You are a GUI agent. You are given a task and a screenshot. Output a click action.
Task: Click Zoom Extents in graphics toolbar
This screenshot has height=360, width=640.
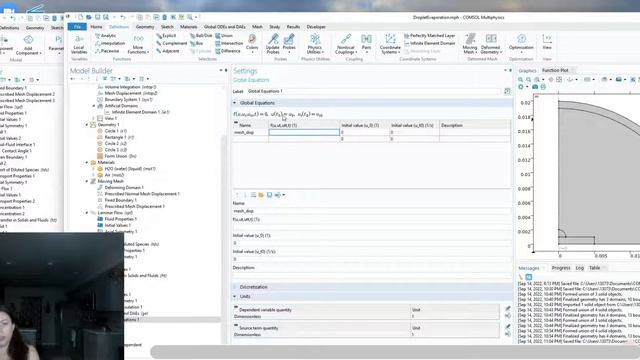559,80
